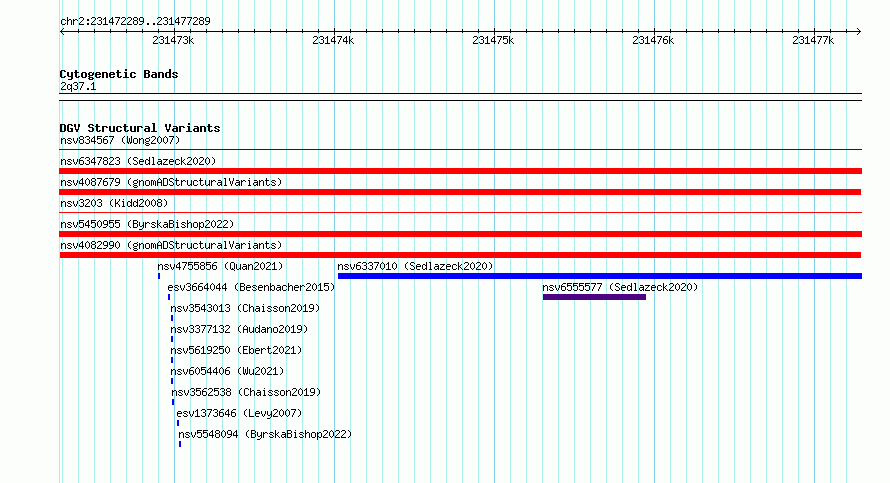Click the purple nsv6555577 variant bar
Screen dimensions: 890x483
(594, 297)
